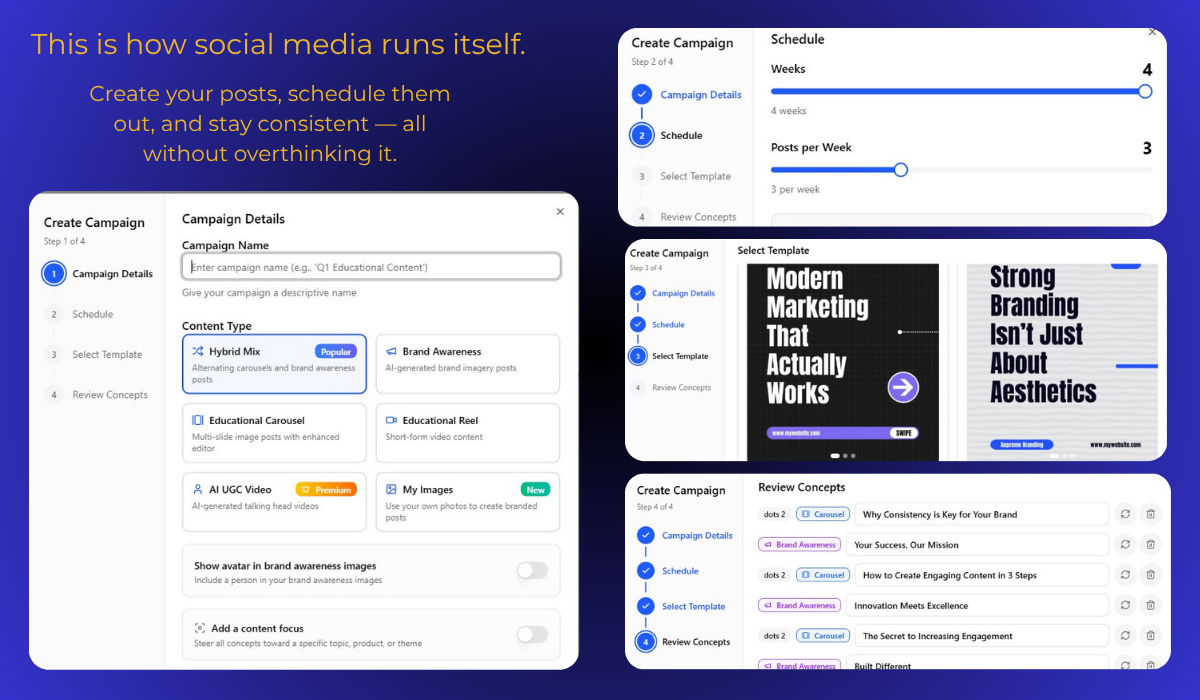
Task: Click the video camera icon on Educational Reel
Action: (391, 420)
